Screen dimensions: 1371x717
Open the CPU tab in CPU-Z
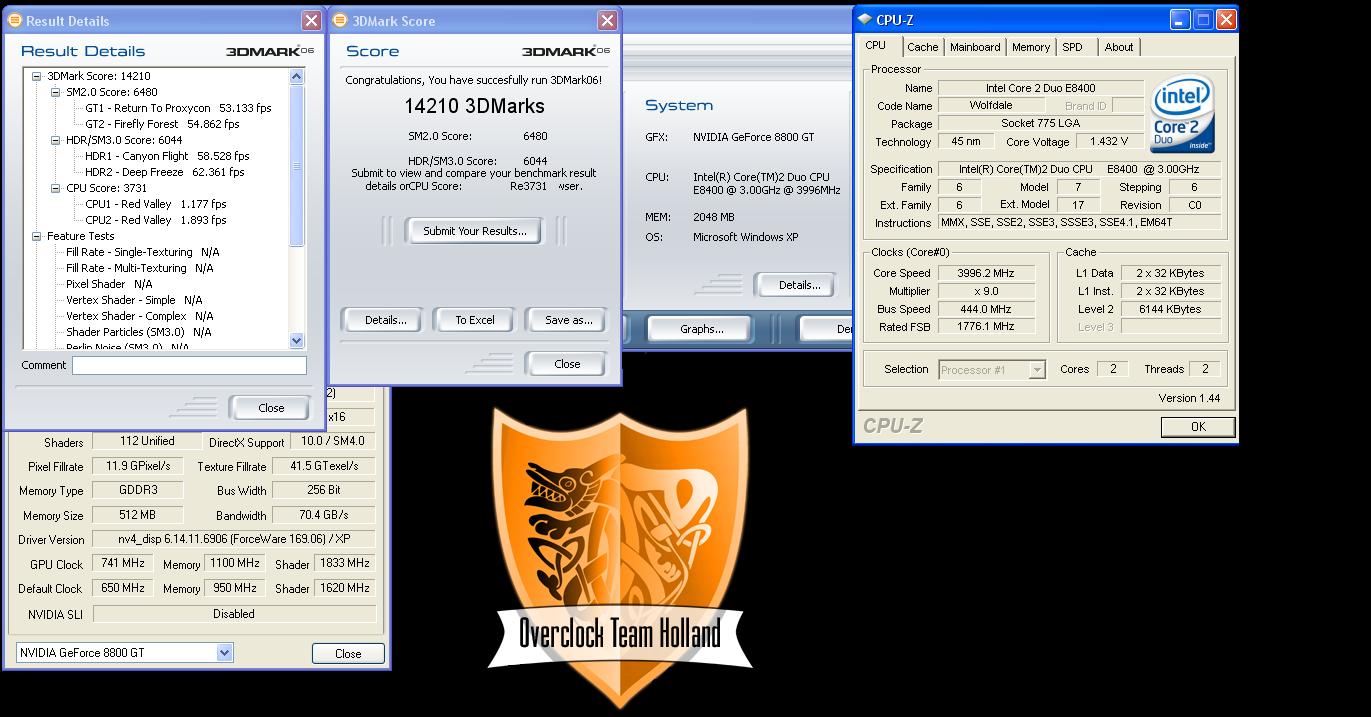(875, 45)
